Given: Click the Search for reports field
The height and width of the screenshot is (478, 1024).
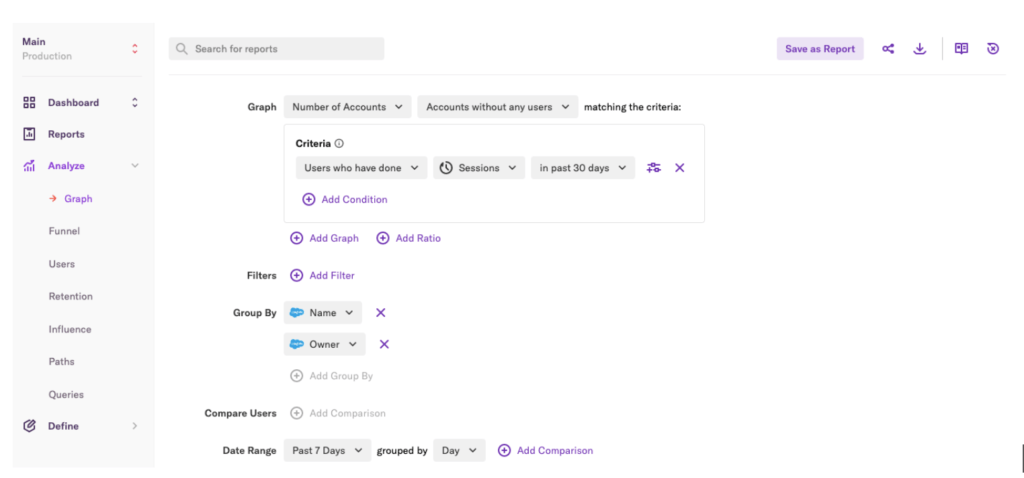Looking at the screenshot, I should [x=277, y=49].
